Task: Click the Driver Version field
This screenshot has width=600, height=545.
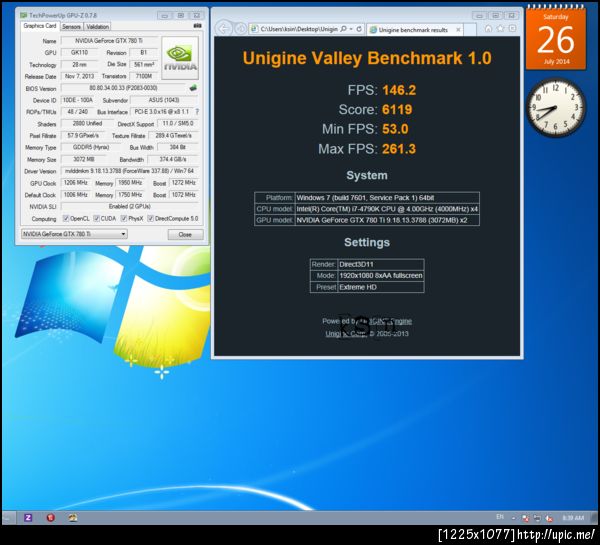Action: [x=130, y=171]
